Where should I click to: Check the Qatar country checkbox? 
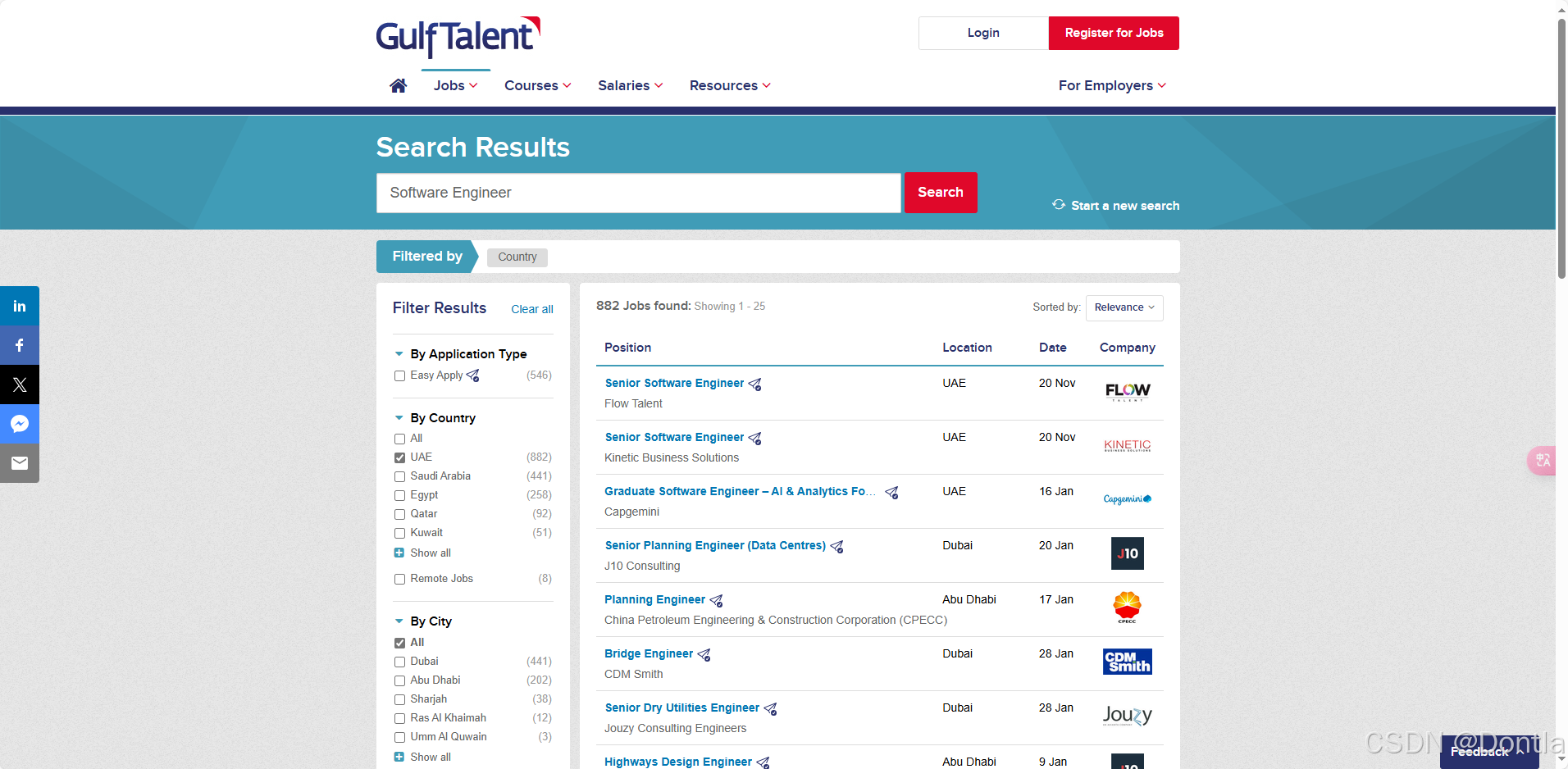point(399,514)
